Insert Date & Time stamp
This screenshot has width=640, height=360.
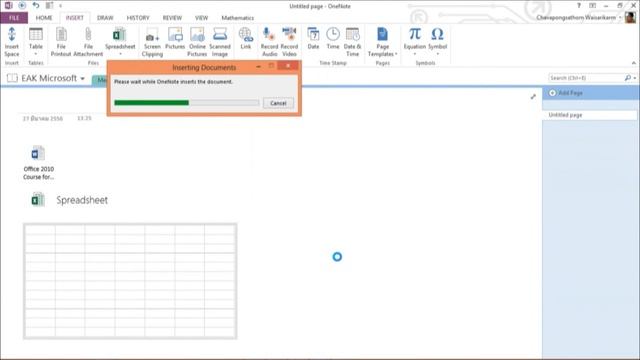[352, 42]
